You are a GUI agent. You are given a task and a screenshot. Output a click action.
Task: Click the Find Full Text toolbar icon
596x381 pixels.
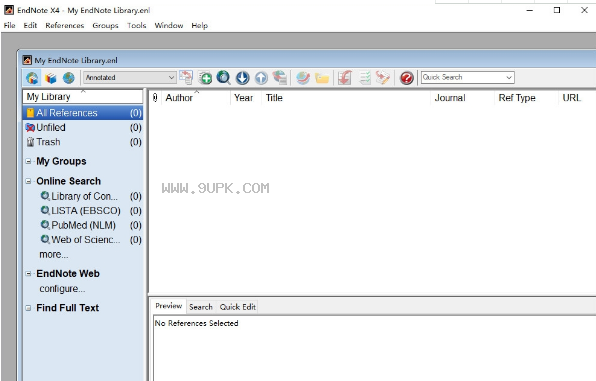[280, 78]
